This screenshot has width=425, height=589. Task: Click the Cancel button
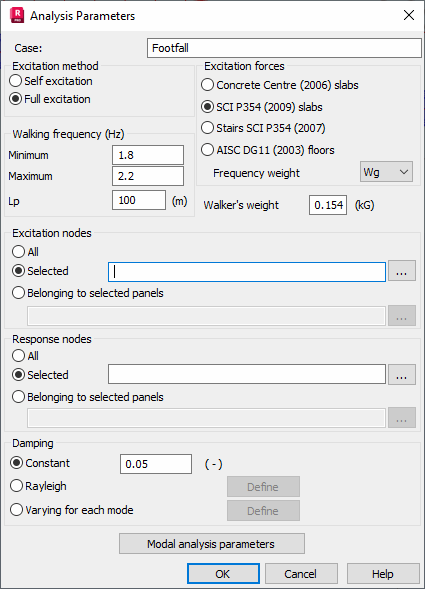(301, 574)
